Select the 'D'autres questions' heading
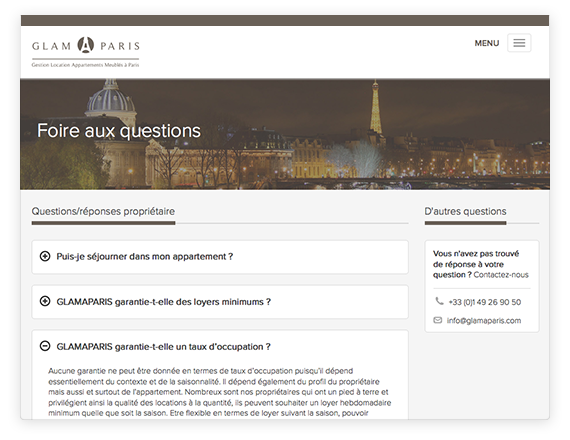This screenshot has height=440, width=570. (465, 211)
